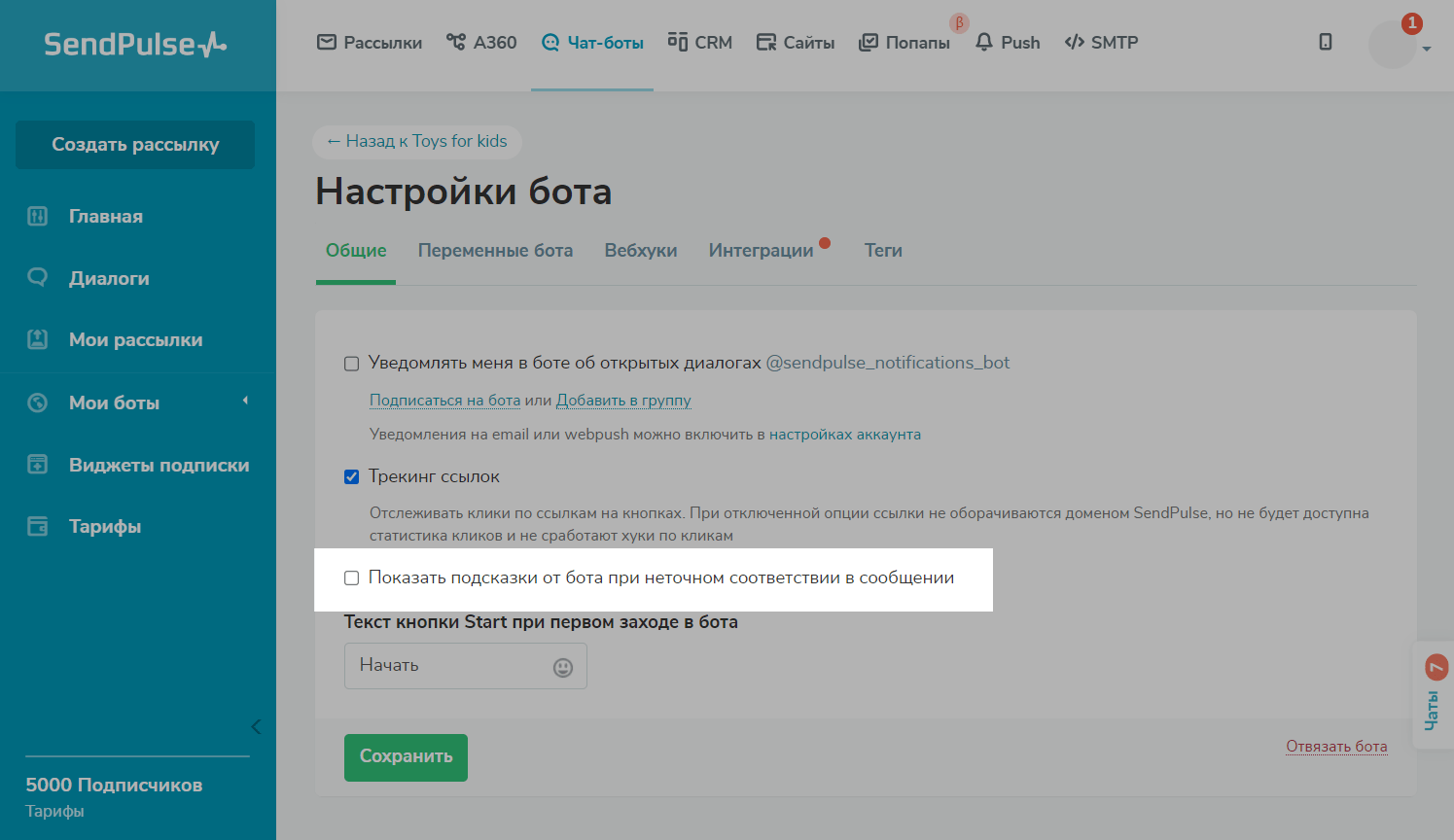Click the SendPulse logo
Viewport: 1454px width, 840px height.
[x=135, y=44]
